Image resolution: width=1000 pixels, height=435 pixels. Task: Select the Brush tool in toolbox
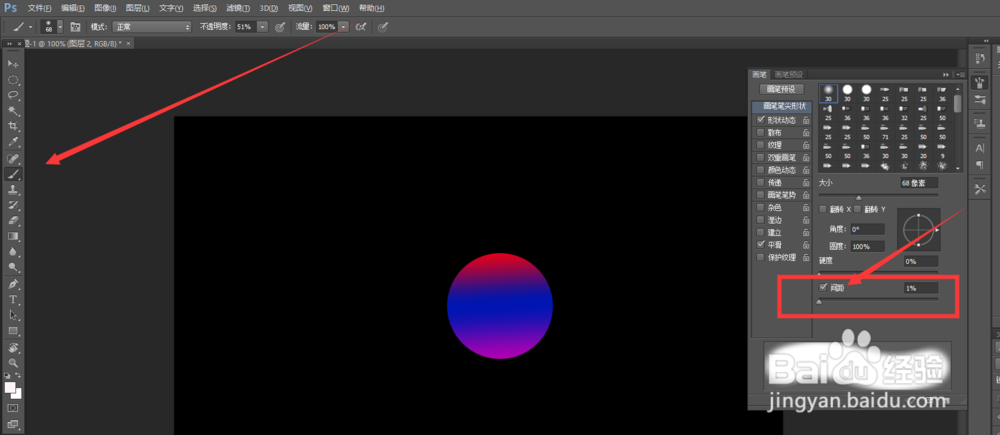(x=13, y=173)
